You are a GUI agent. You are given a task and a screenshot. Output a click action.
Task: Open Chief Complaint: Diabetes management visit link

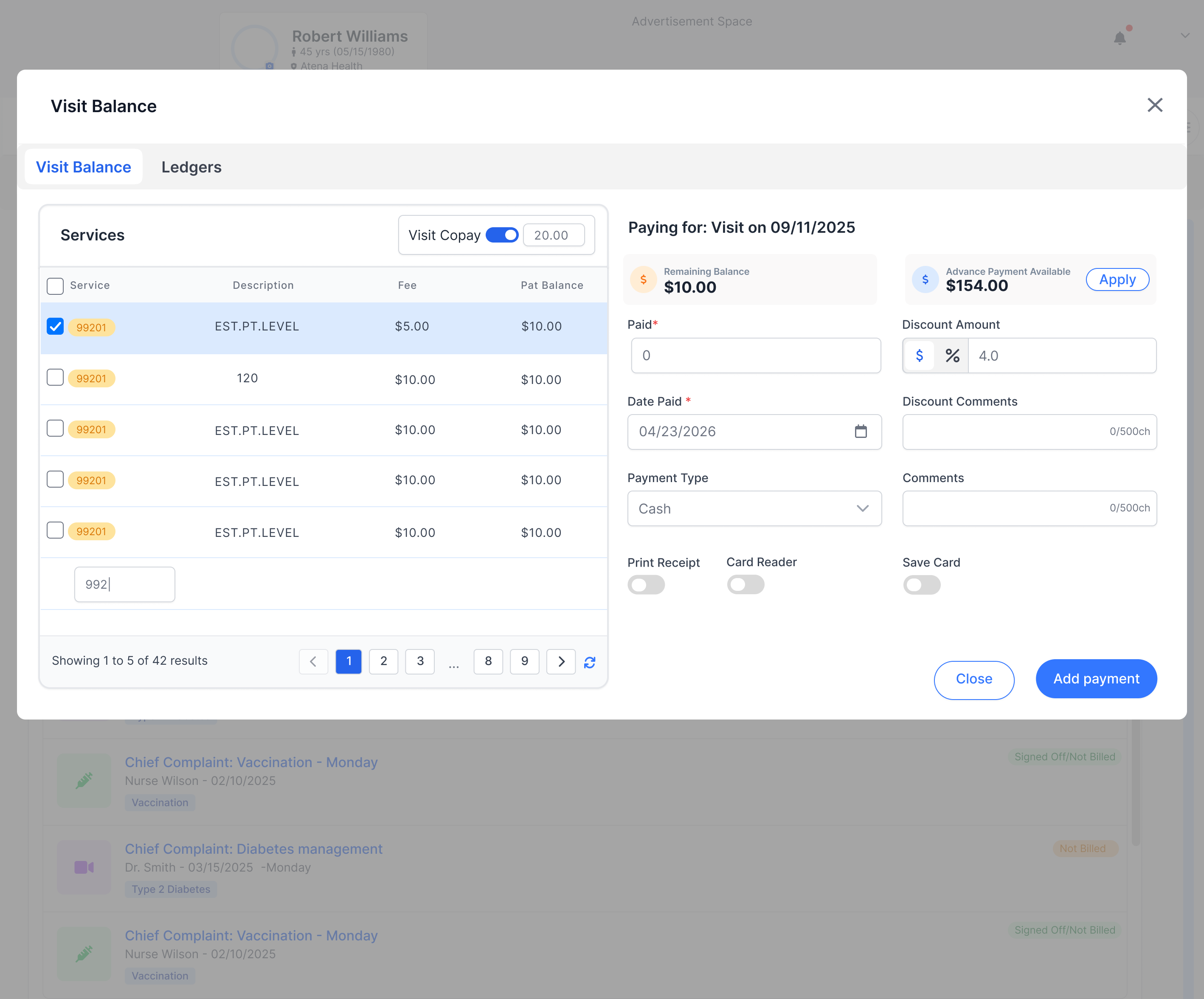pos(253,849)
